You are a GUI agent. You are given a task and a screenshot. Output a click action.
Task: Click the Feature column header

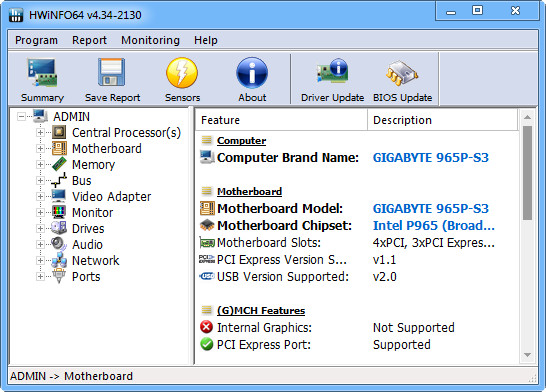pos(281,120)
